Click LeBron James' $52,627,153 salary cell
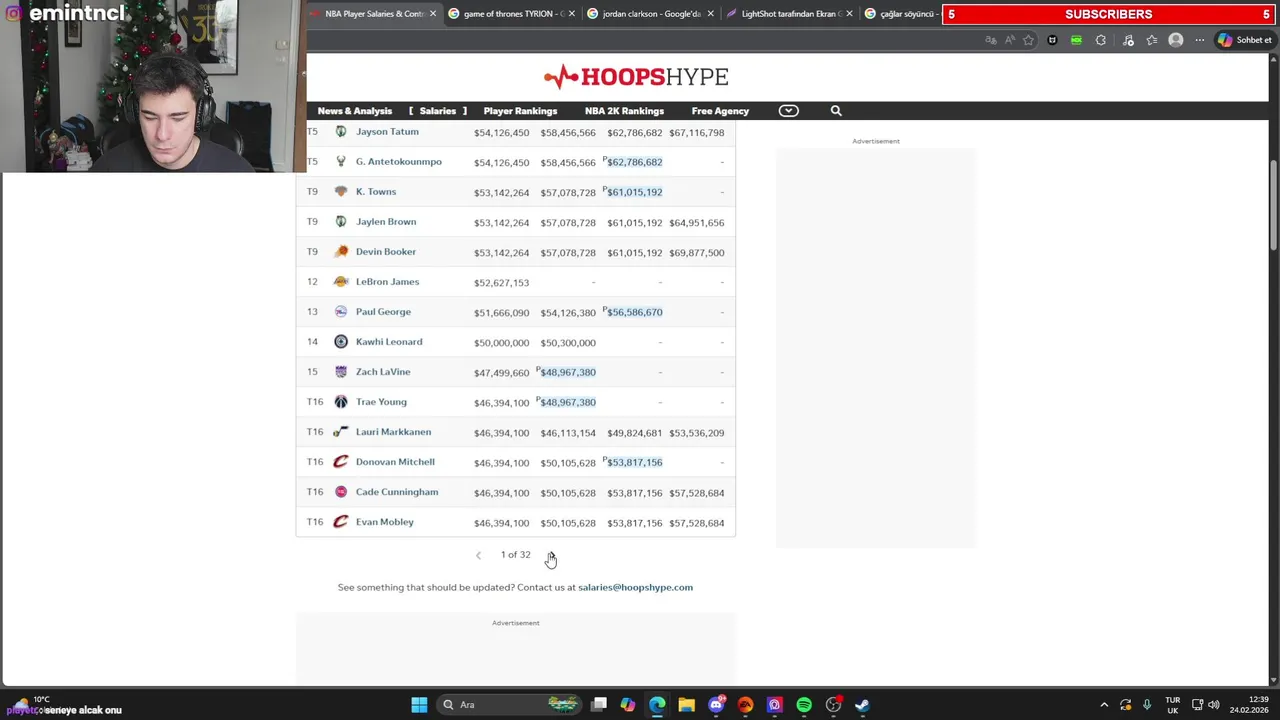Screen dimensions: 1280x720 pyautogui.click(x=501, y=283)
